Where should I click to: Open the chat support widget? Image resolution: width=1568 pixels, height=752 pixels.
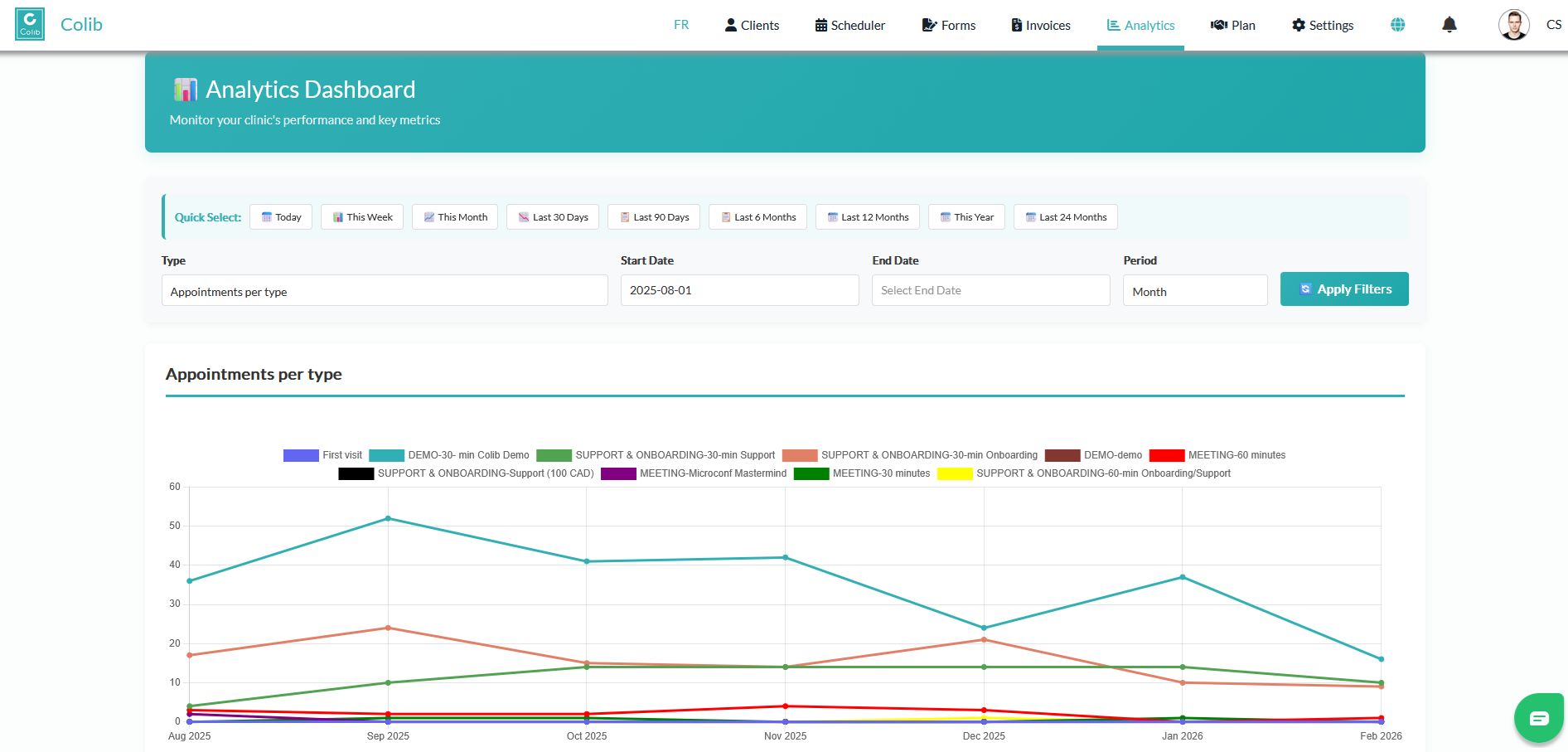click(x=1538, y=717)
